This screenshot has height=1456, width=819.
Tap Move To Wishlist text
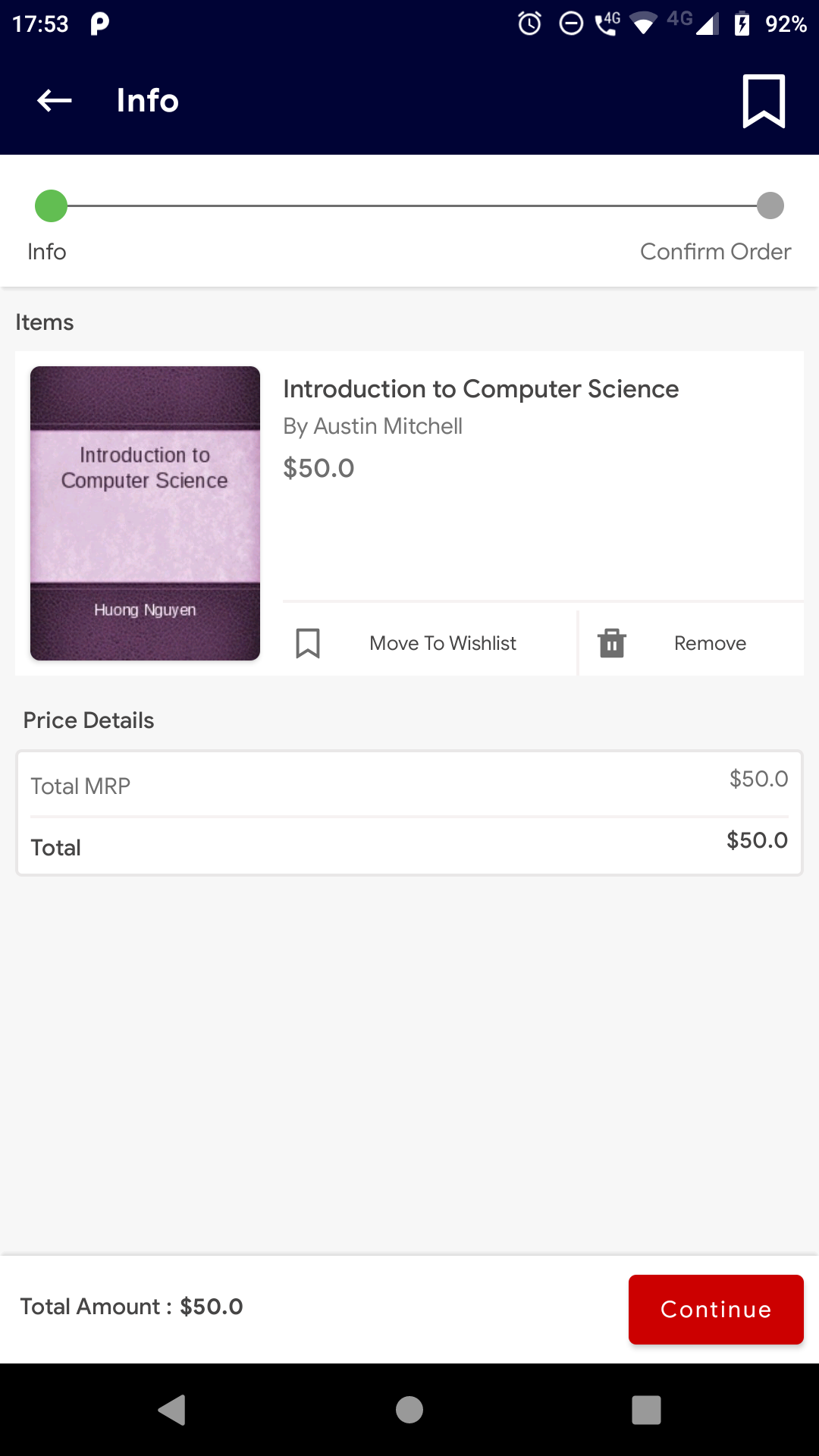pyautogui.click(x=443, y=643)
